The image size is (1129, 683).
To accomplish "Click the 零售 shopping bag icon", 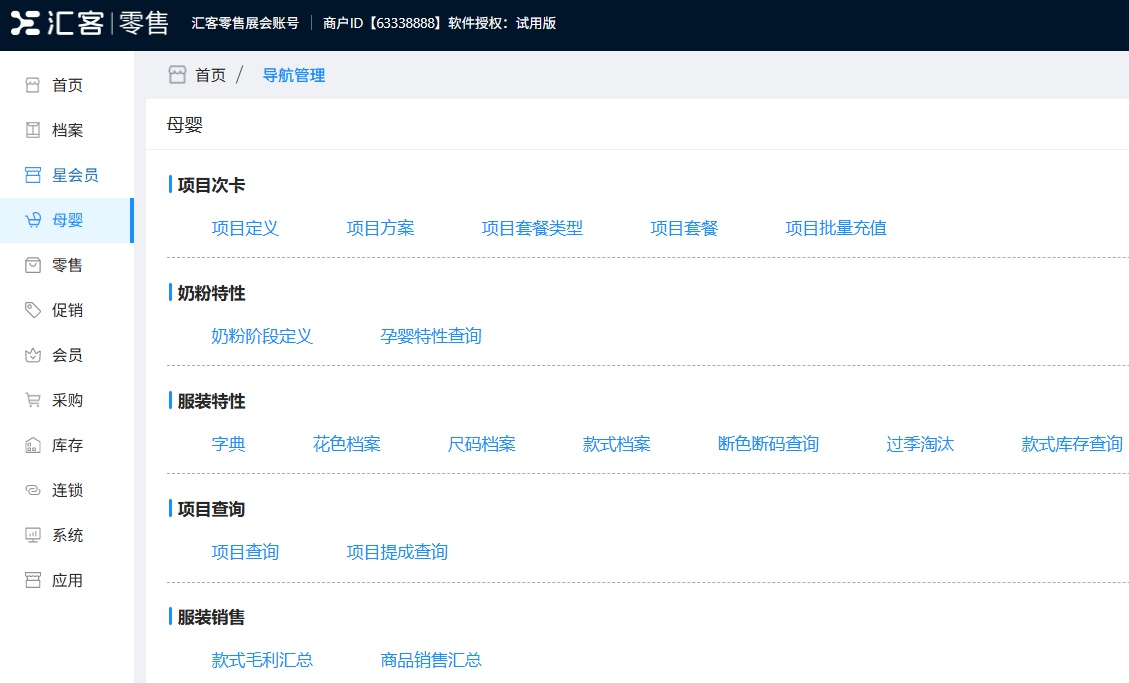I will 33,265.
